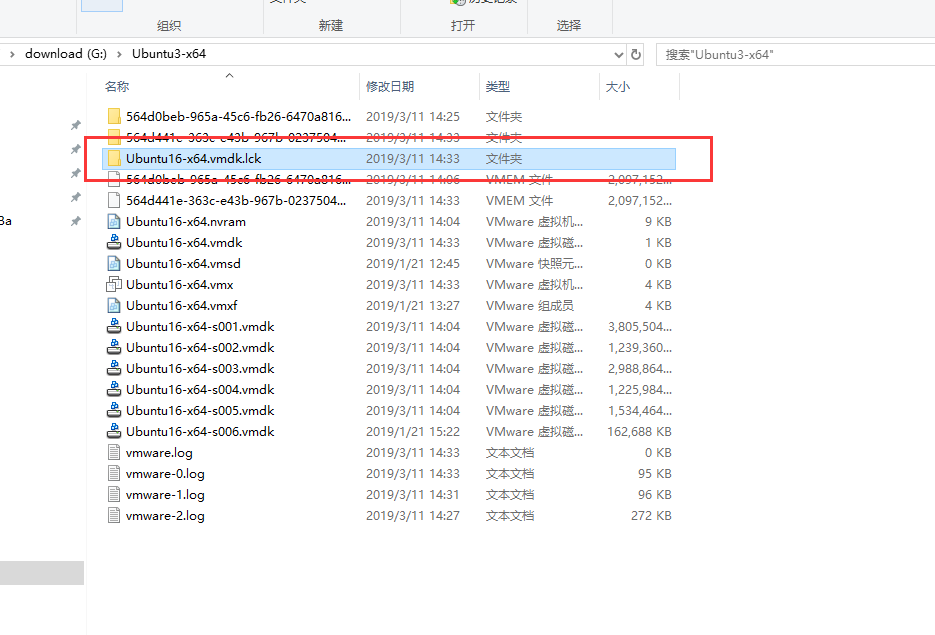Refresh the Ubuntu3-x64 folder view

click(x=636, y=54)
